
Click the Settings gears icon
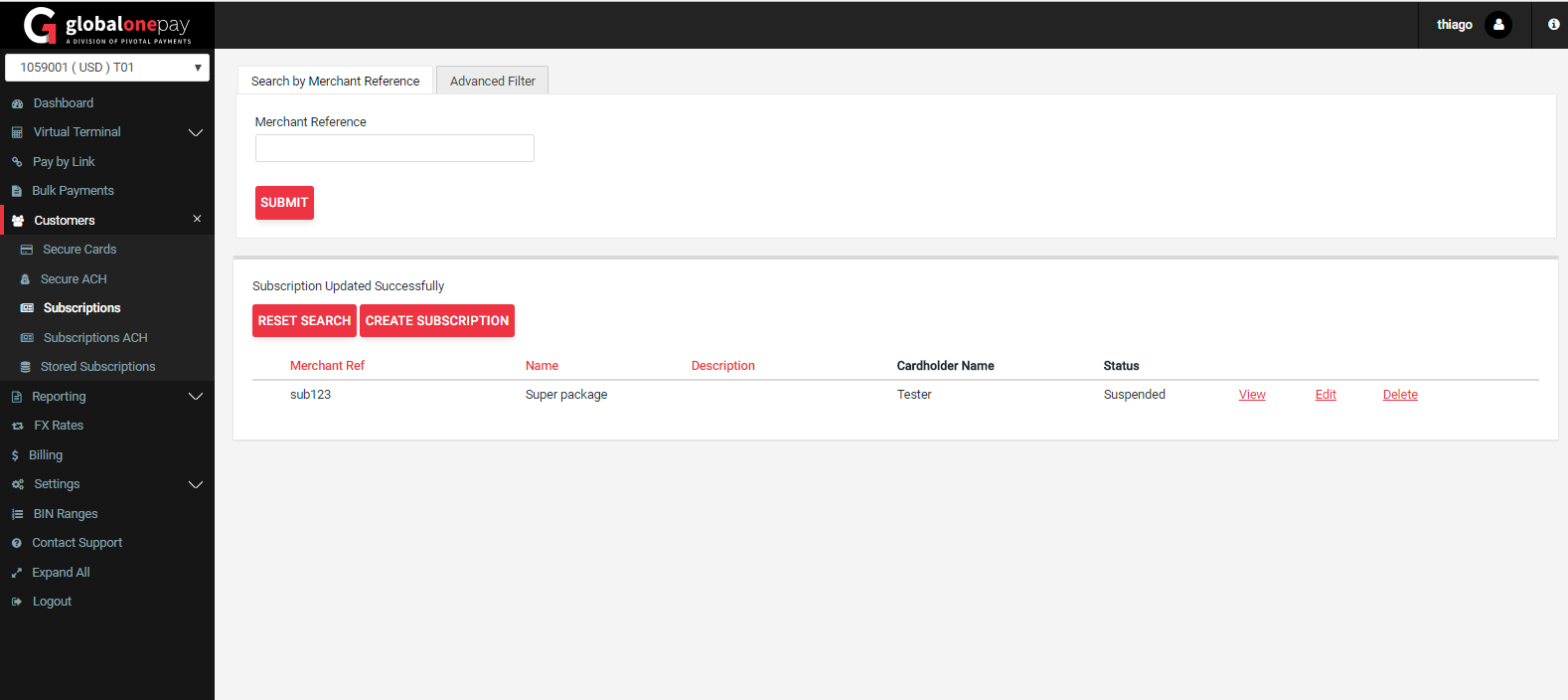[18, 484]
